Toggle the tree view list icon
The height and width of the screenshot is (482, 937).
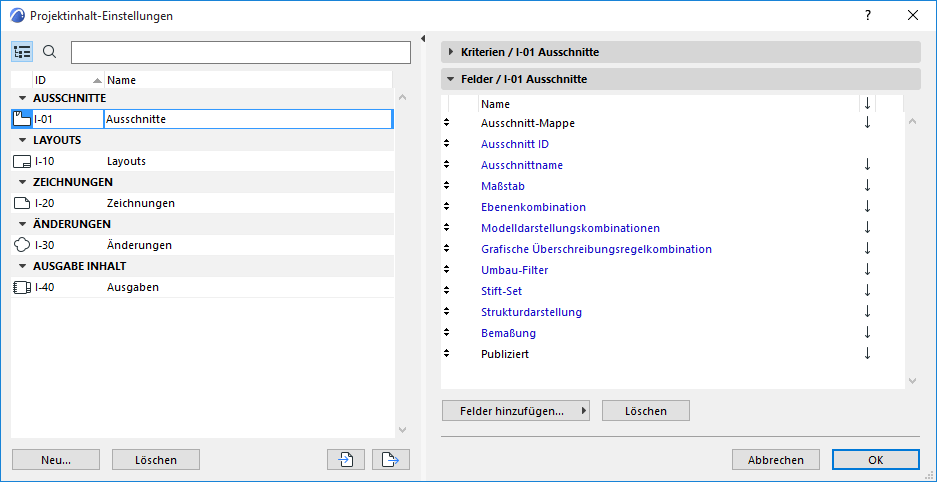click(23, 52)
